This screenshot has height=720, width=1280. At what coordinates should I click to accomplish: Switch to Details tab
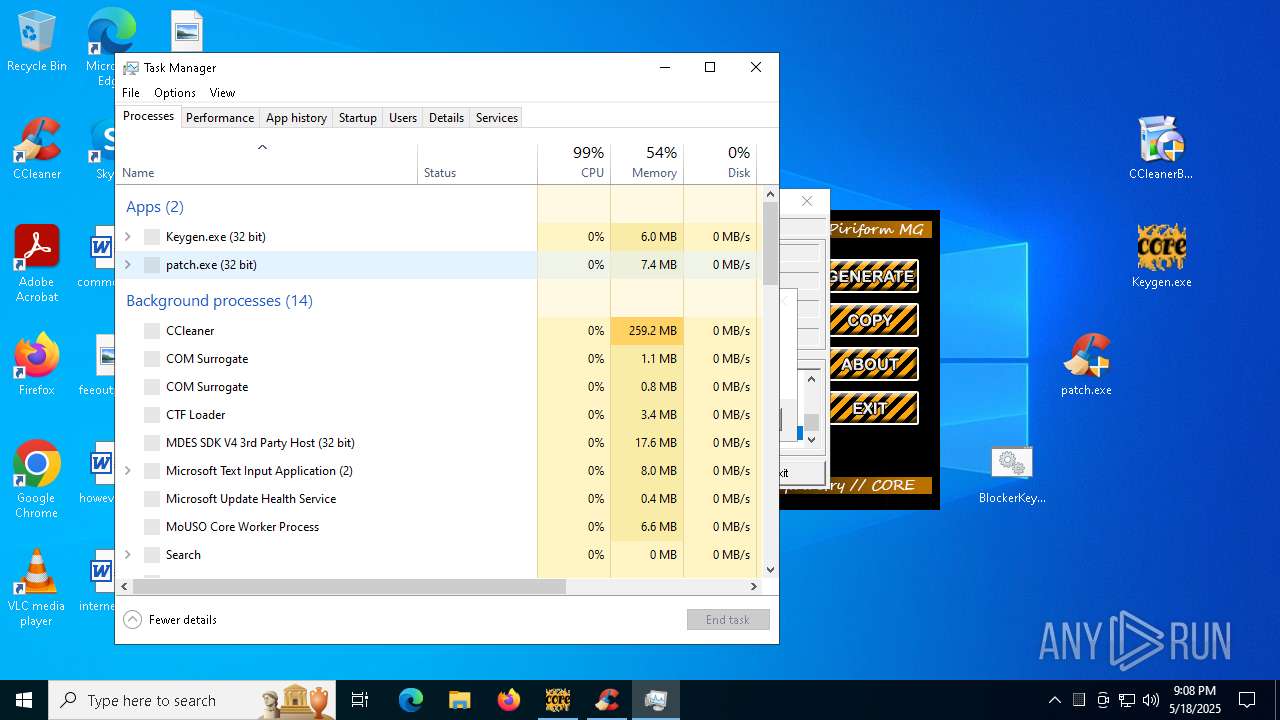coord(446,118)
